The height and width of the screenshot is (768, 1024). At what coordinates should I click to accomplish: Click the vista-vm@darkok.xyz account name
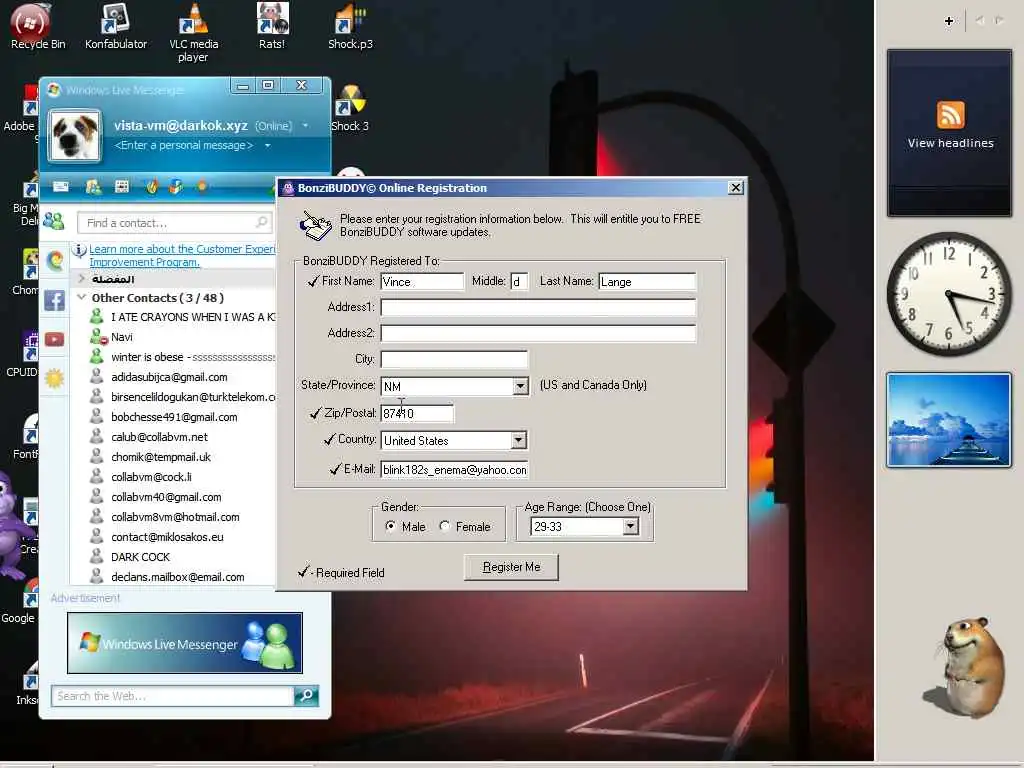181,125
